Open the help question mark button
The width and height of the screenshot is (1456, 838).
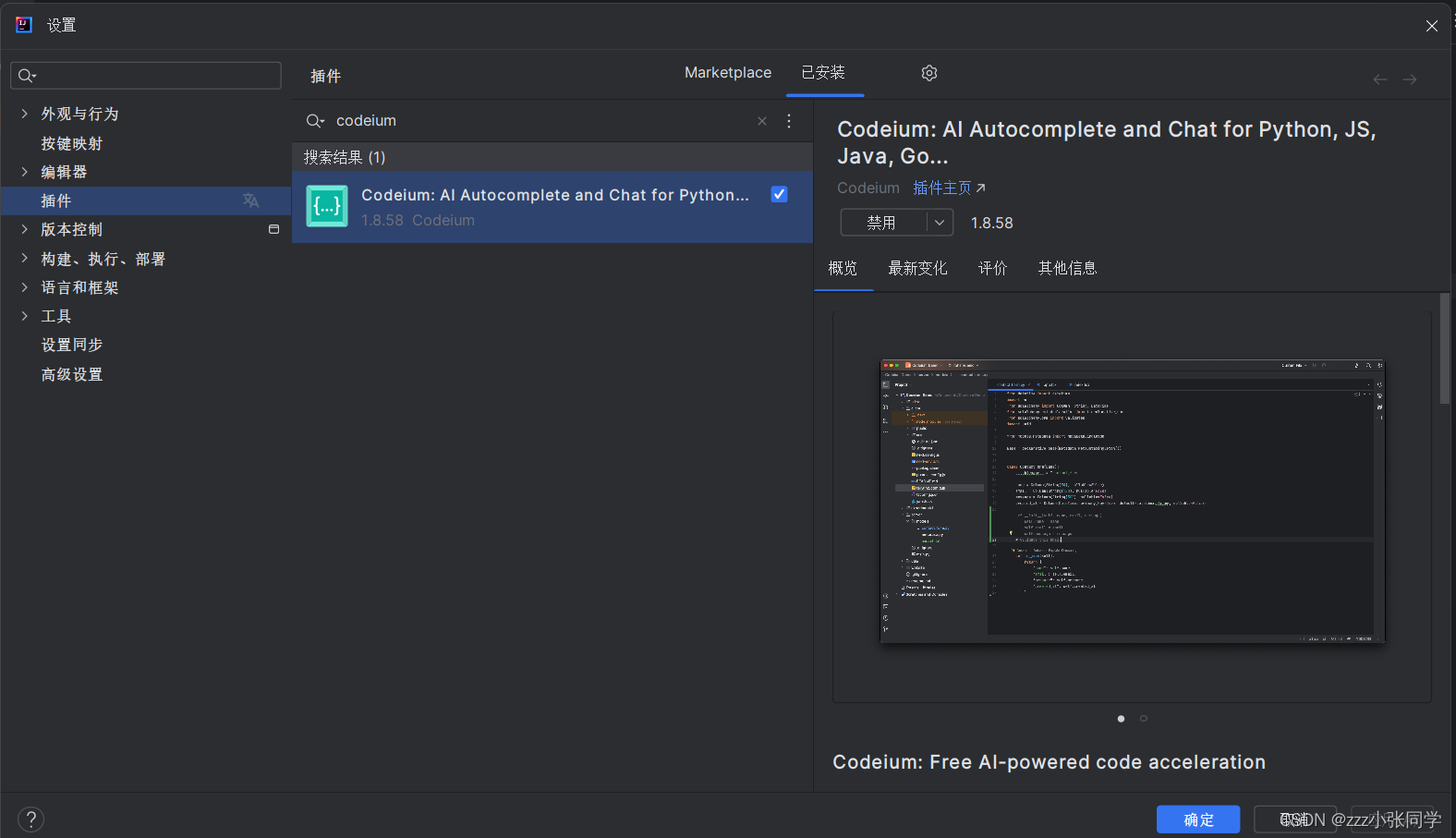click(x=30, y=820)
